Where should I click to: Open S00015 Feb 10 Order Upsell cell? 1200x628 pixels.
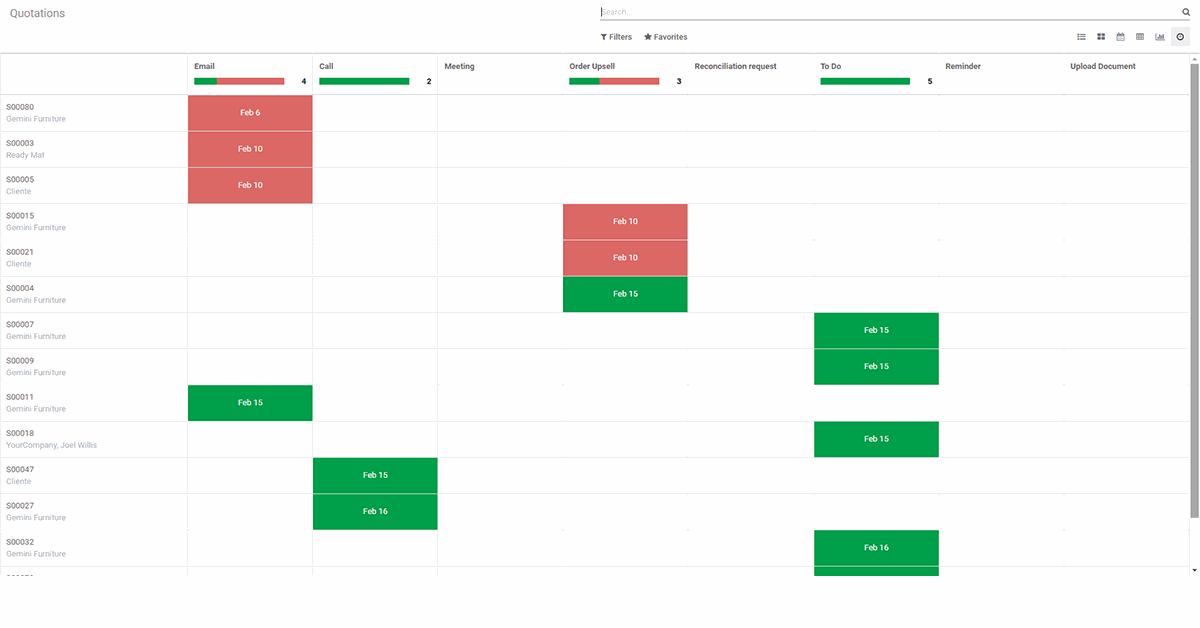[625, 222]
